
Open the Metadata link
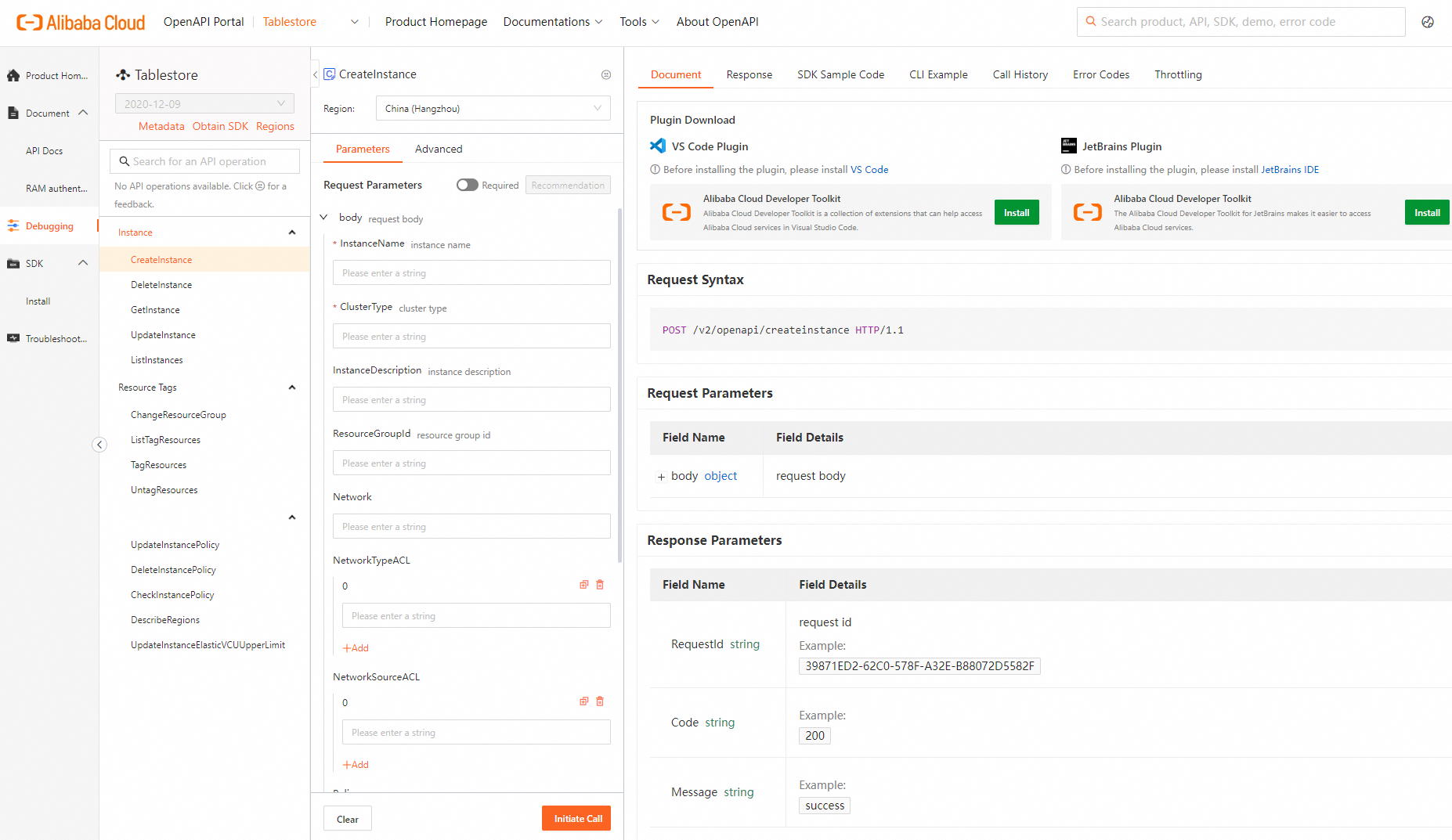[161, 126]
